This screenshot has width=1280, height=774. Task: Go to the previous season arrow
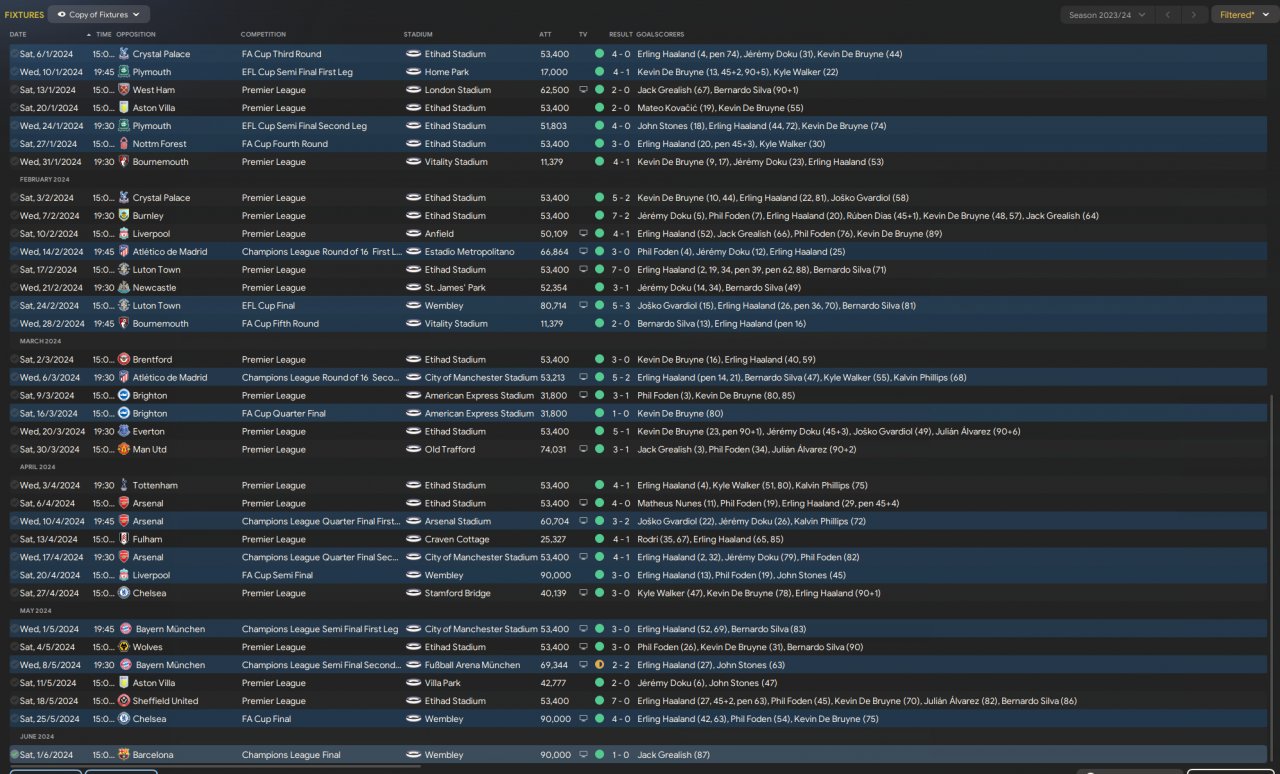point(1167,15)
